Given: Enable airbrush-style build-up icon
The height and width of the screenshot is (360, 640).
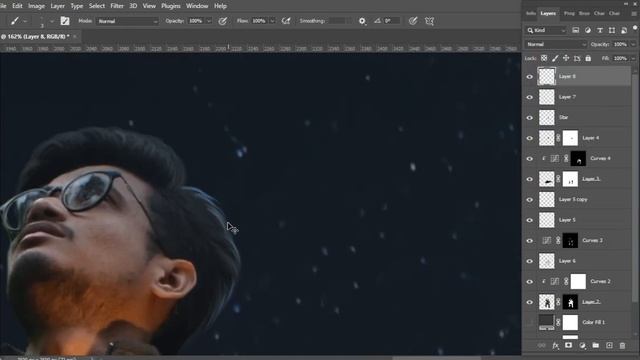Looking at the screenshot, I should pyautogui.click(x=286, y=21).
